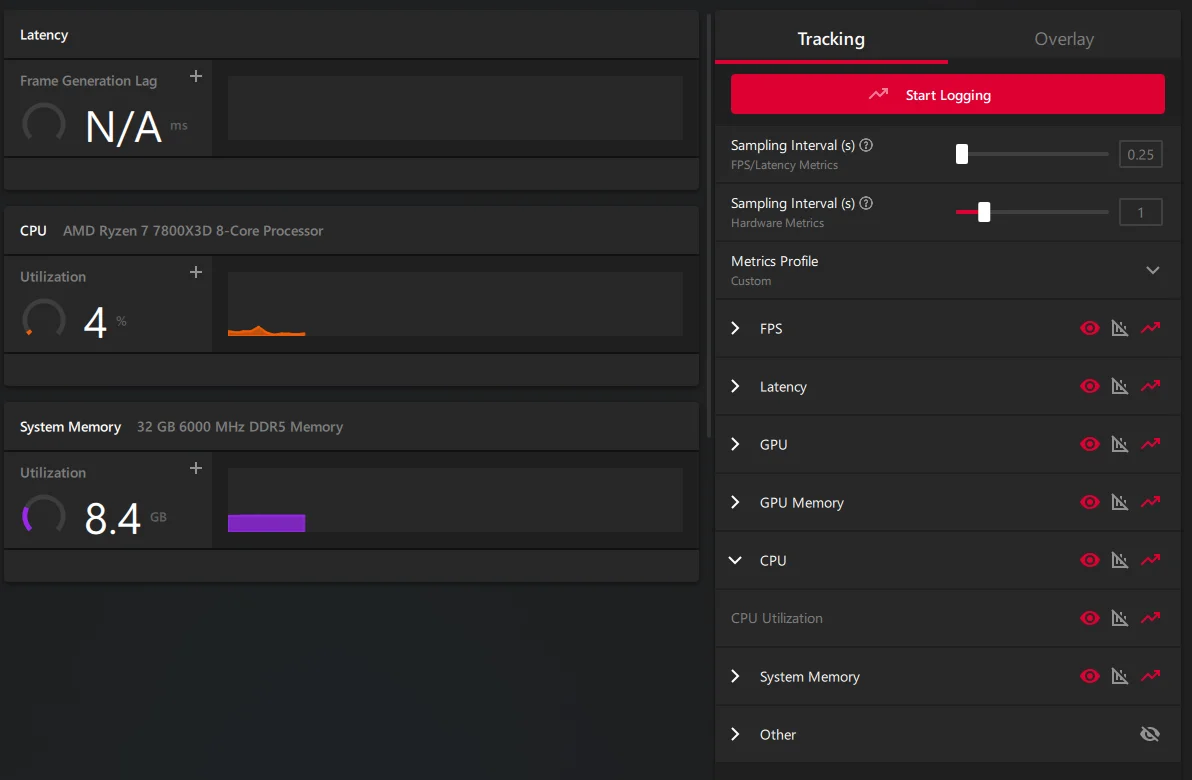
Task: Hide CPU metrics group with eye icon
Action: coord(1089,560)
